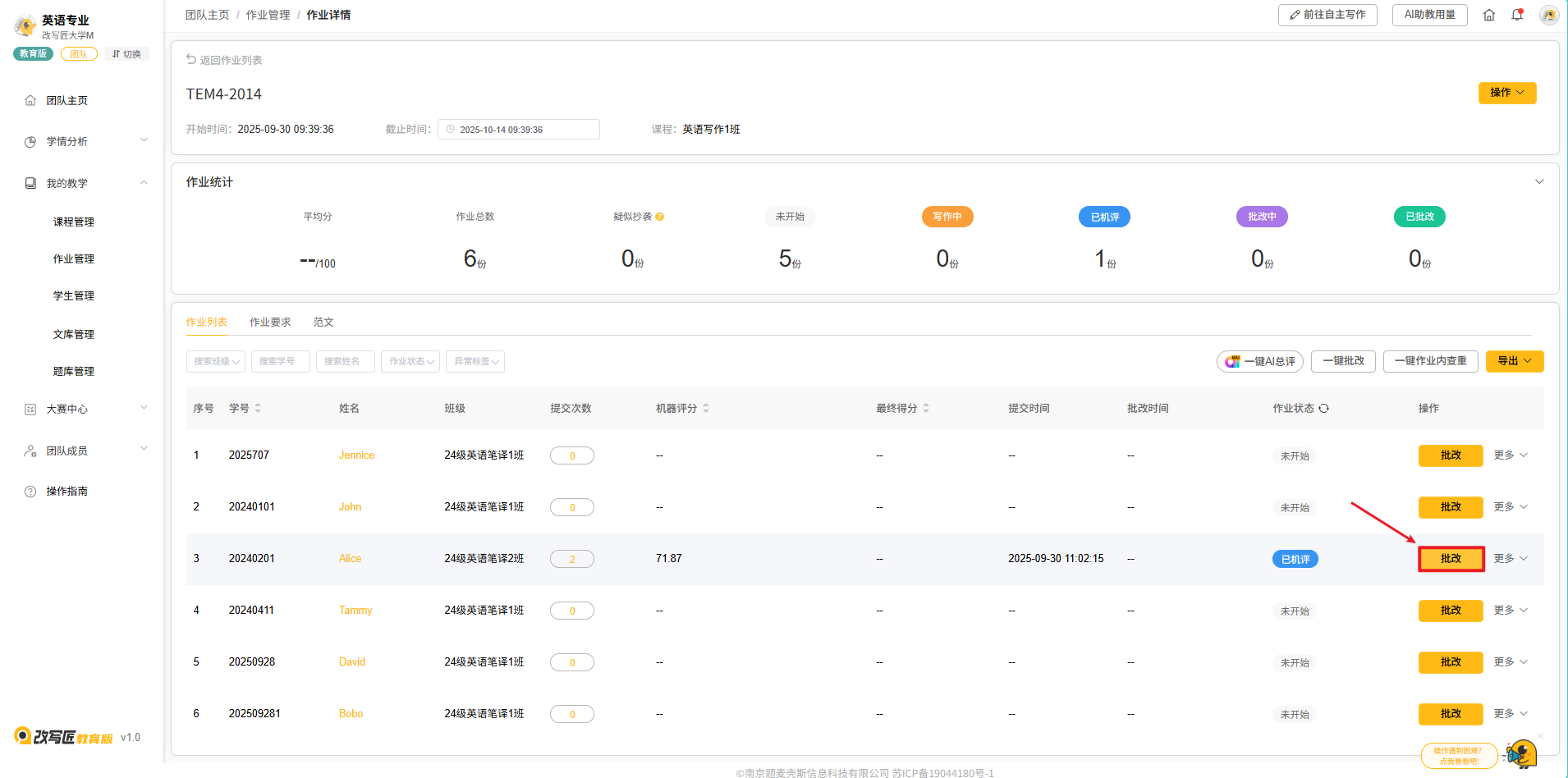The width and height of the screenshot is (1568, 778).
Task: Open the notification bell
Action: (1517, 15)
